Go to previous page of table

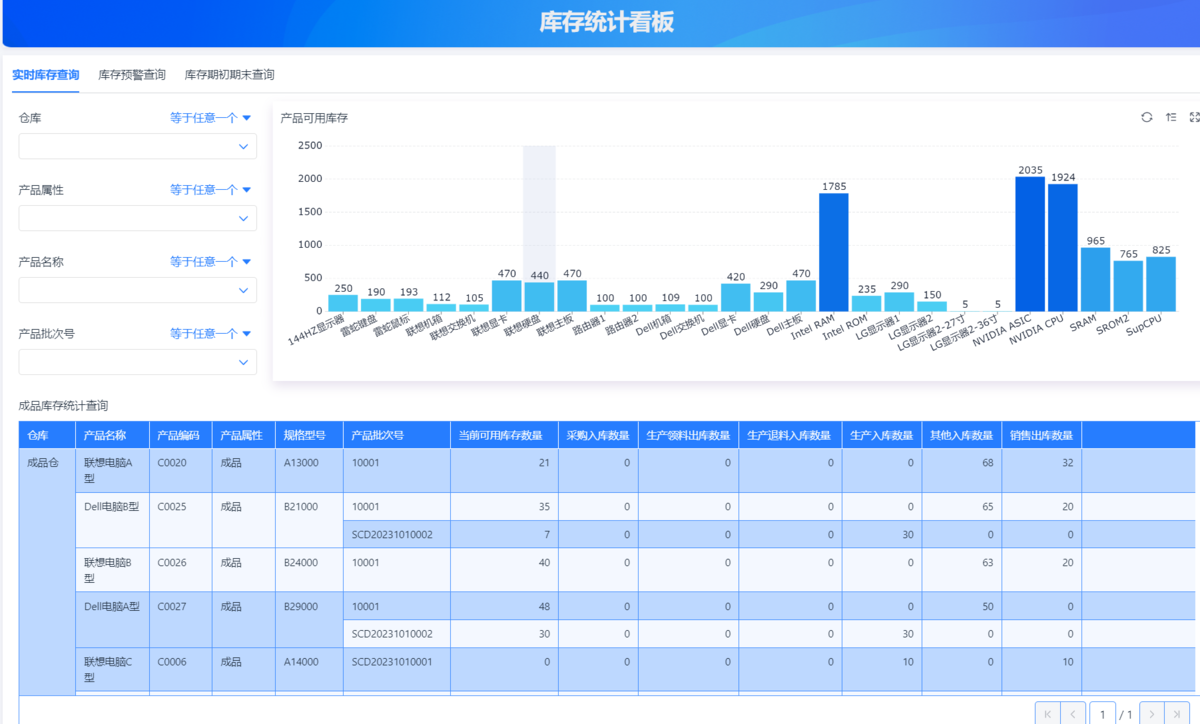pyautogui.click(x=1073, y=714)
